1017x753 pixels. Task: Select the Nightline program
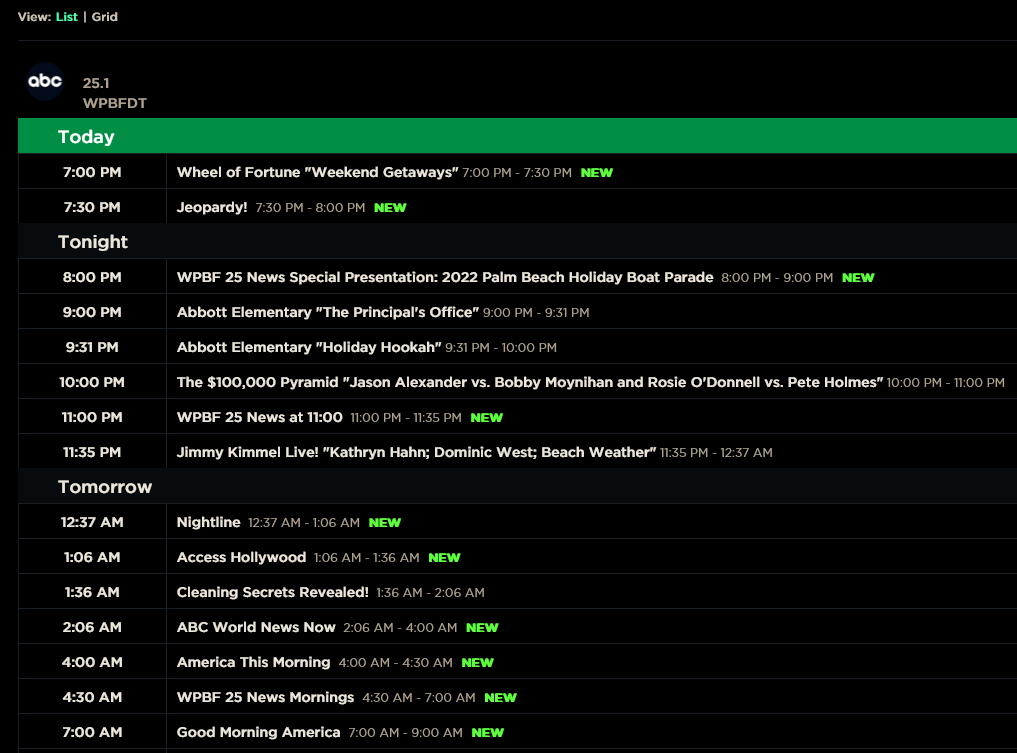pyautogui.click(x=209, y=522)
